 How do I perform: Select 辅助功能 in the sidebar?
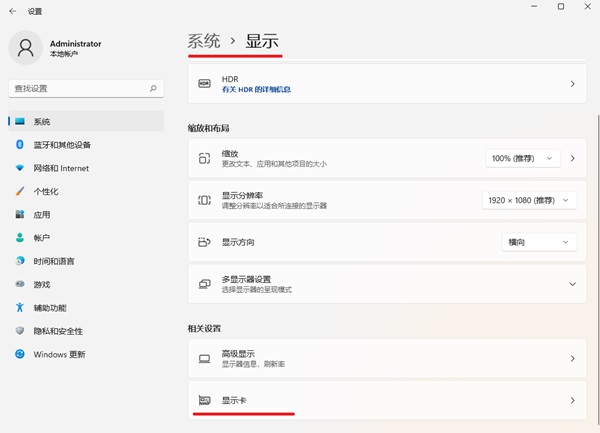[86, 308]
